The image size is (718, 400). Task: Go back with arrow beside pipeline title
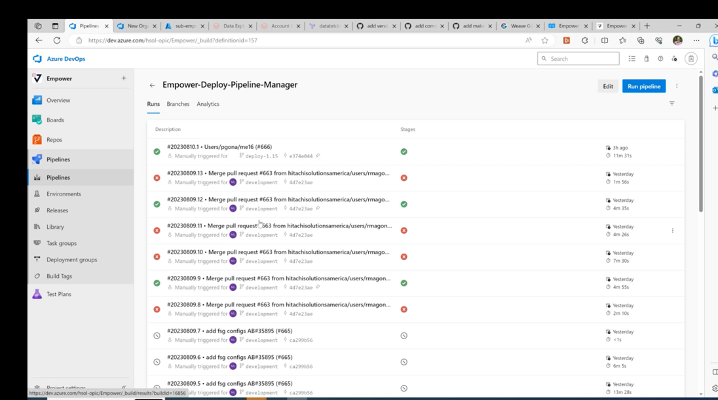tap(152, 85)
